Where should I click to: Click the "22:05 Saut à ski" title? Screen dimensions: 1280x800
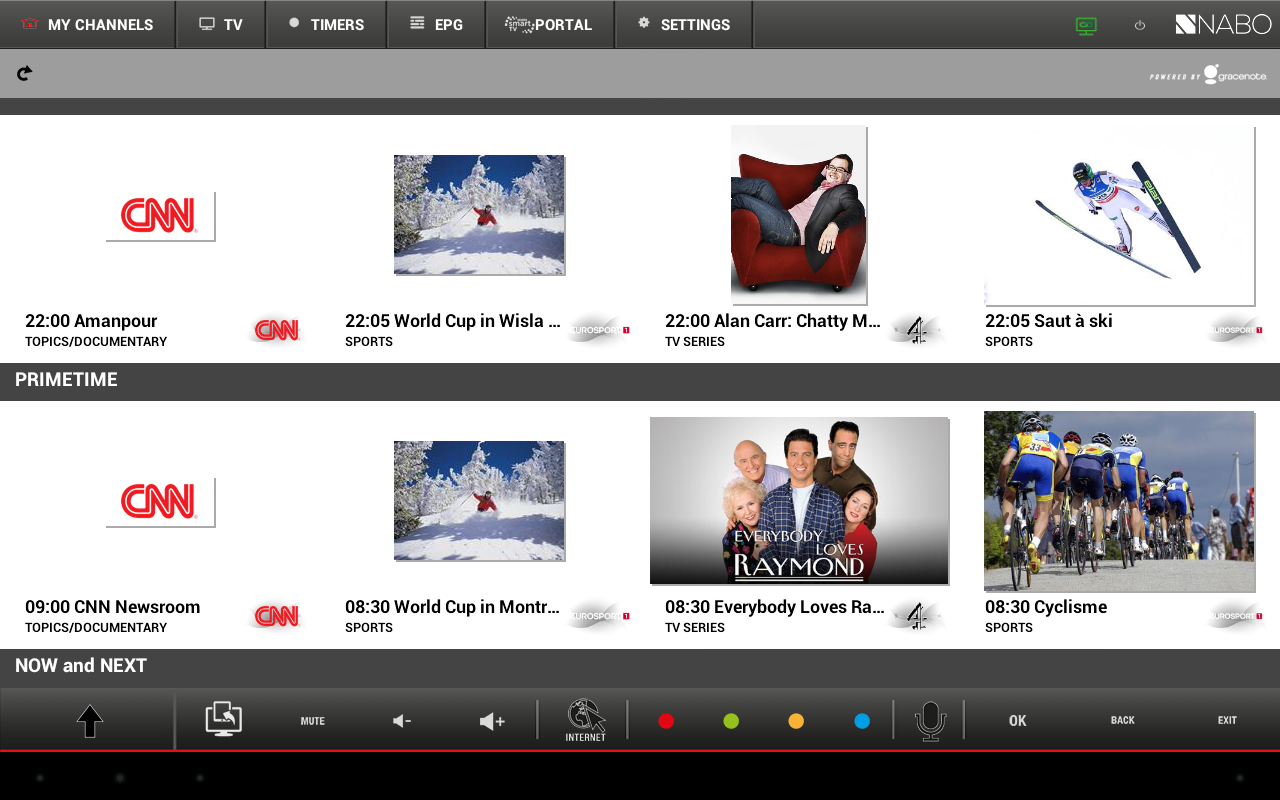coord(1049,321)
